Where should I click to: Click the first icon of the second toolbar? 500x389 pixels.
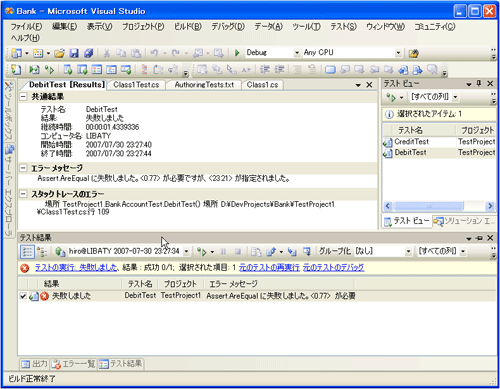point(16,70)
